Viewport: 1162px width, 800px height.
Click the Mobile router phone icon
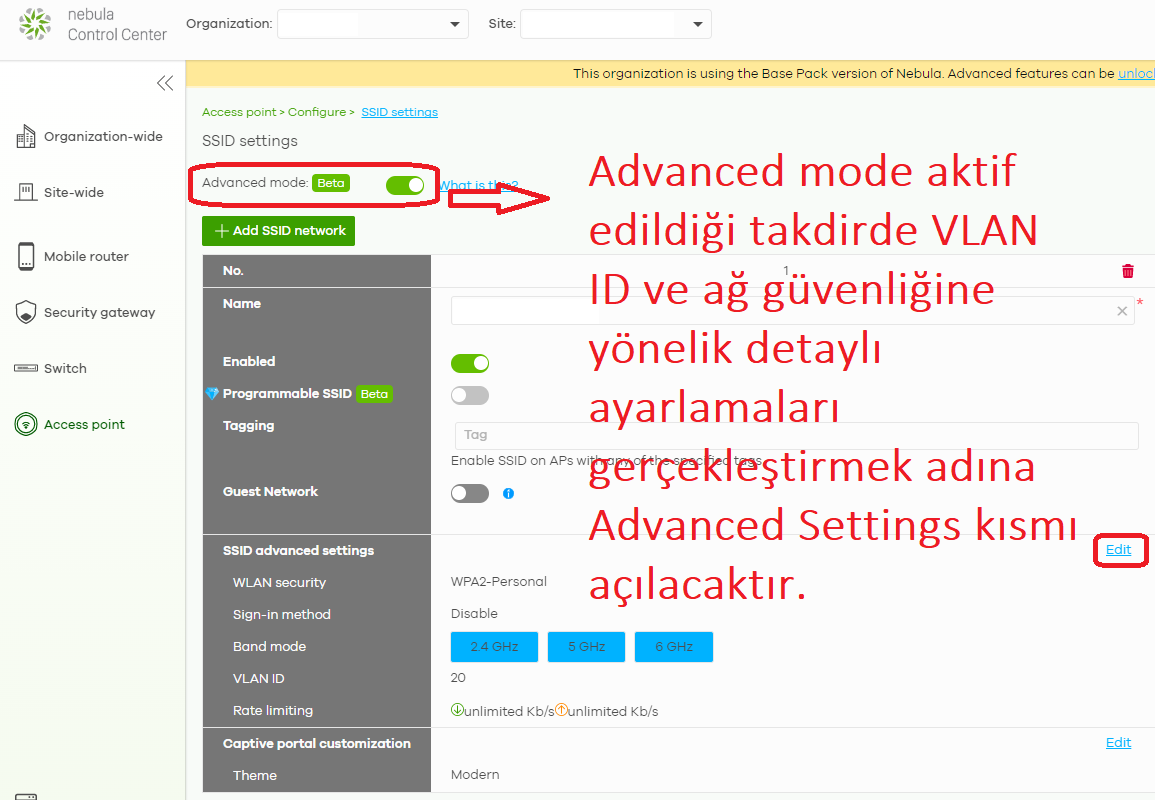tap(26, 257)
